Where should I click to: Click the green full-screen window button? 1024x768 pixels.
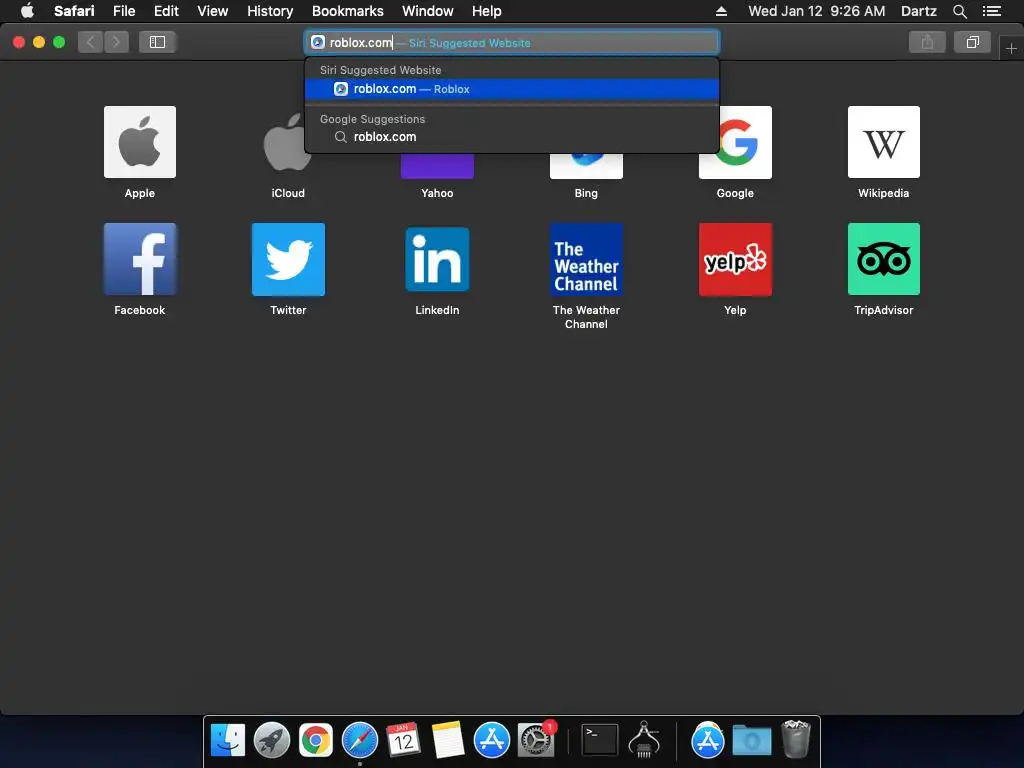point(59,42)
